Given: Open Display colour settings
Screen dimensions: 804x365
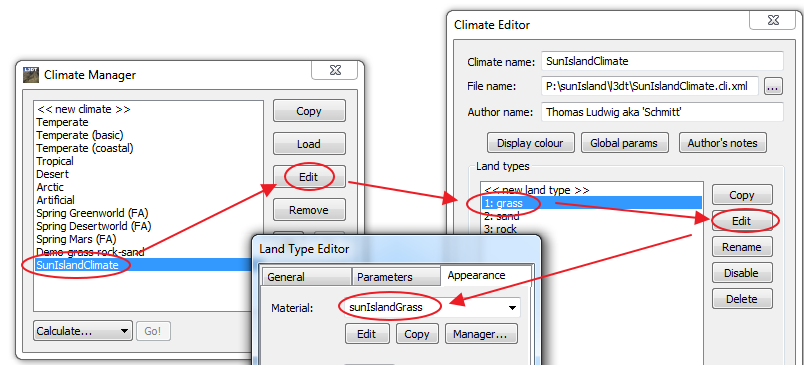Looking at the screenshot, I should pyautogui.click(x=530, y=143).
